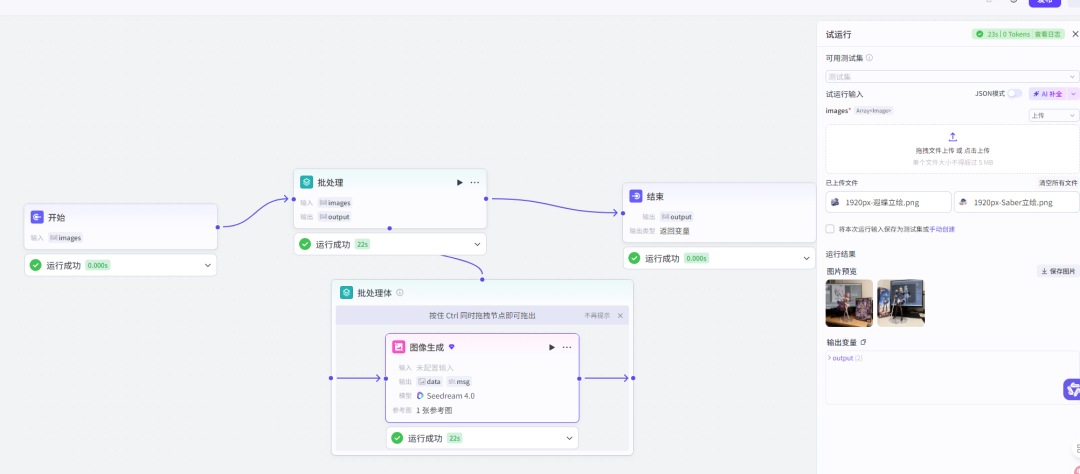This screenshot has height=474, width=1080.
Task: Open the 批处理 node more-options menu
Action: coord(475,182)
